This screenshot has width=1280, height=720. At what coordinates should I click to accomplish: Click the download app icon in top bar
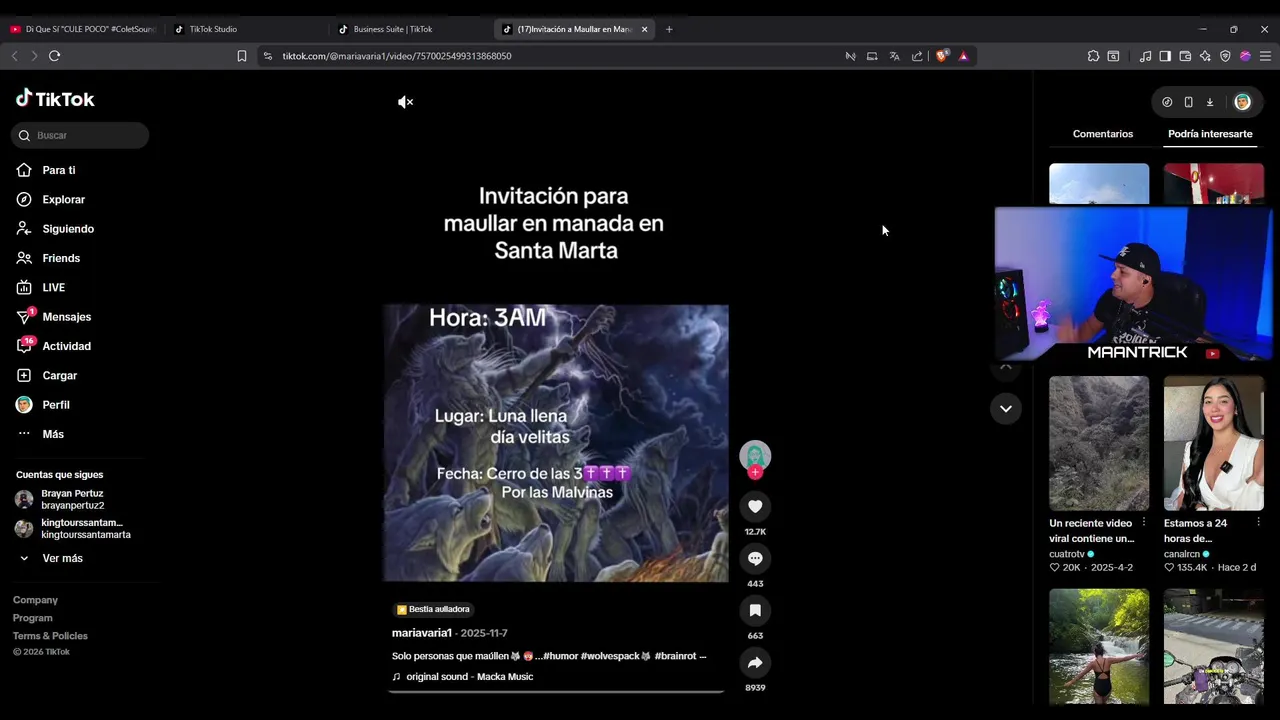point(1209,102)
